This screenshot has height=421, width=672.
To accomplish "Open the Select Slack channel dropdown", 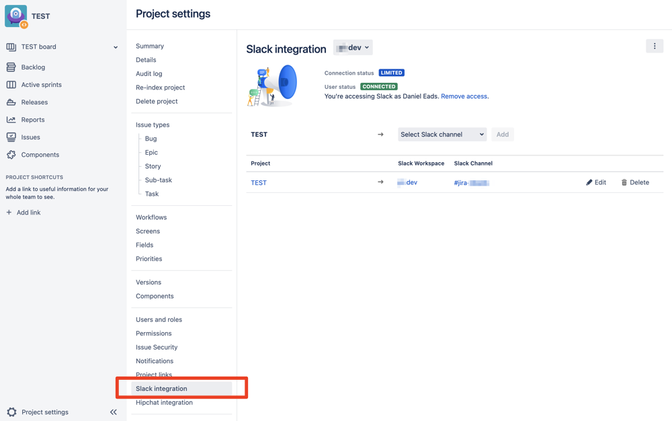I will coord(442,135).
